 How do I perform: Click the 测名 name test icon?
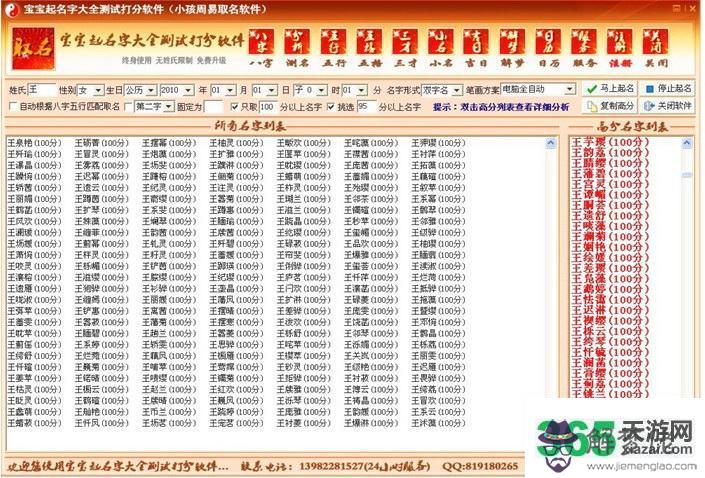click(296, 44)
